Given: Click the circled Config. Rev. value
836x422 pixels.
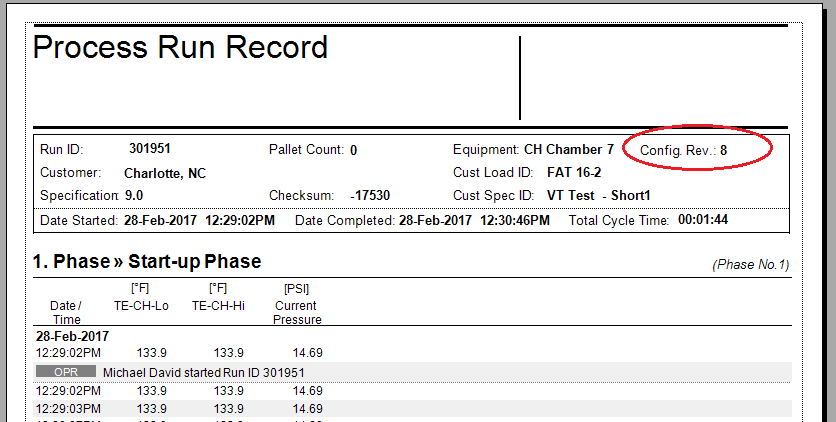Looking at the screenshot, I should click(724, 150).
